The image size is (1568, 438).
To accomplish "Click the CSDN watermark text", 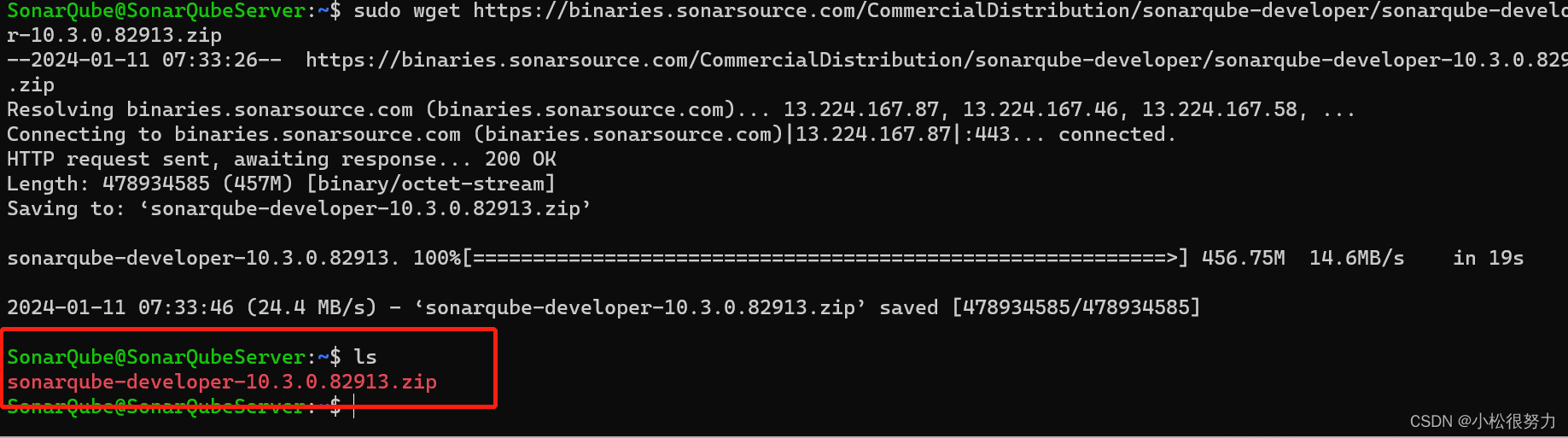I will point(1483,421).
